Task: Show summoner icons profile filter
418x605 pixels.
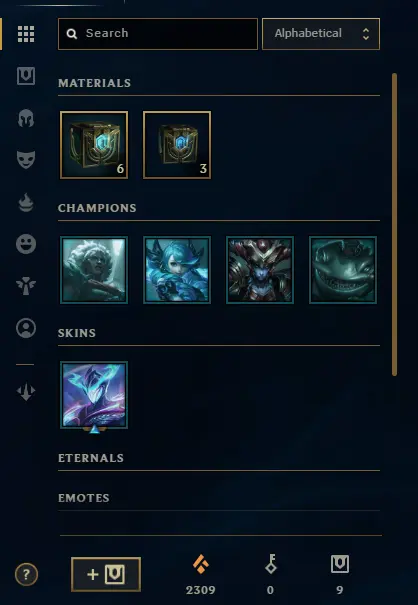Action: (x=26, y=328)
